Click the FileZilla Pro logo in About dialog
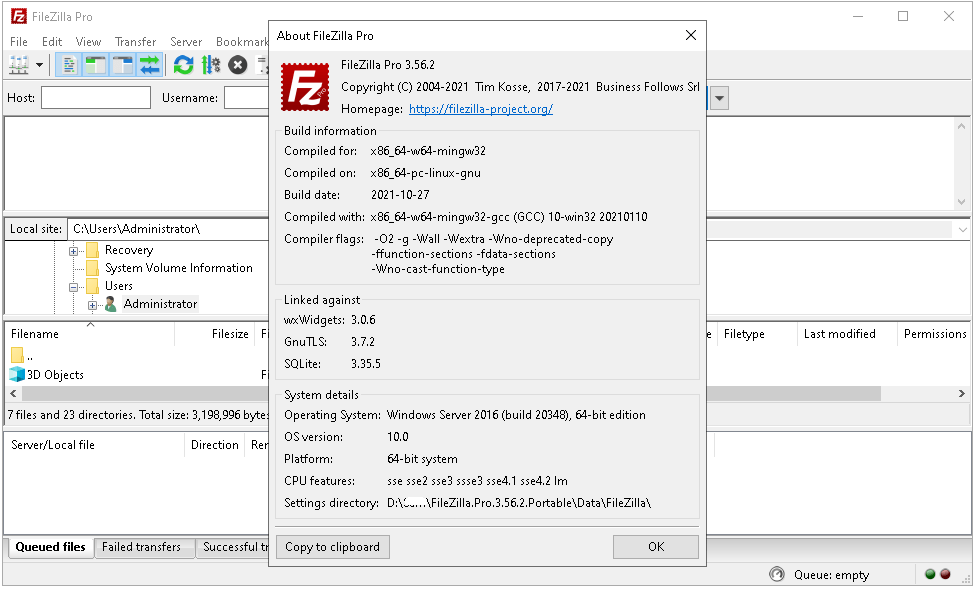Screen dimensions: 975x589 [305, 87]
